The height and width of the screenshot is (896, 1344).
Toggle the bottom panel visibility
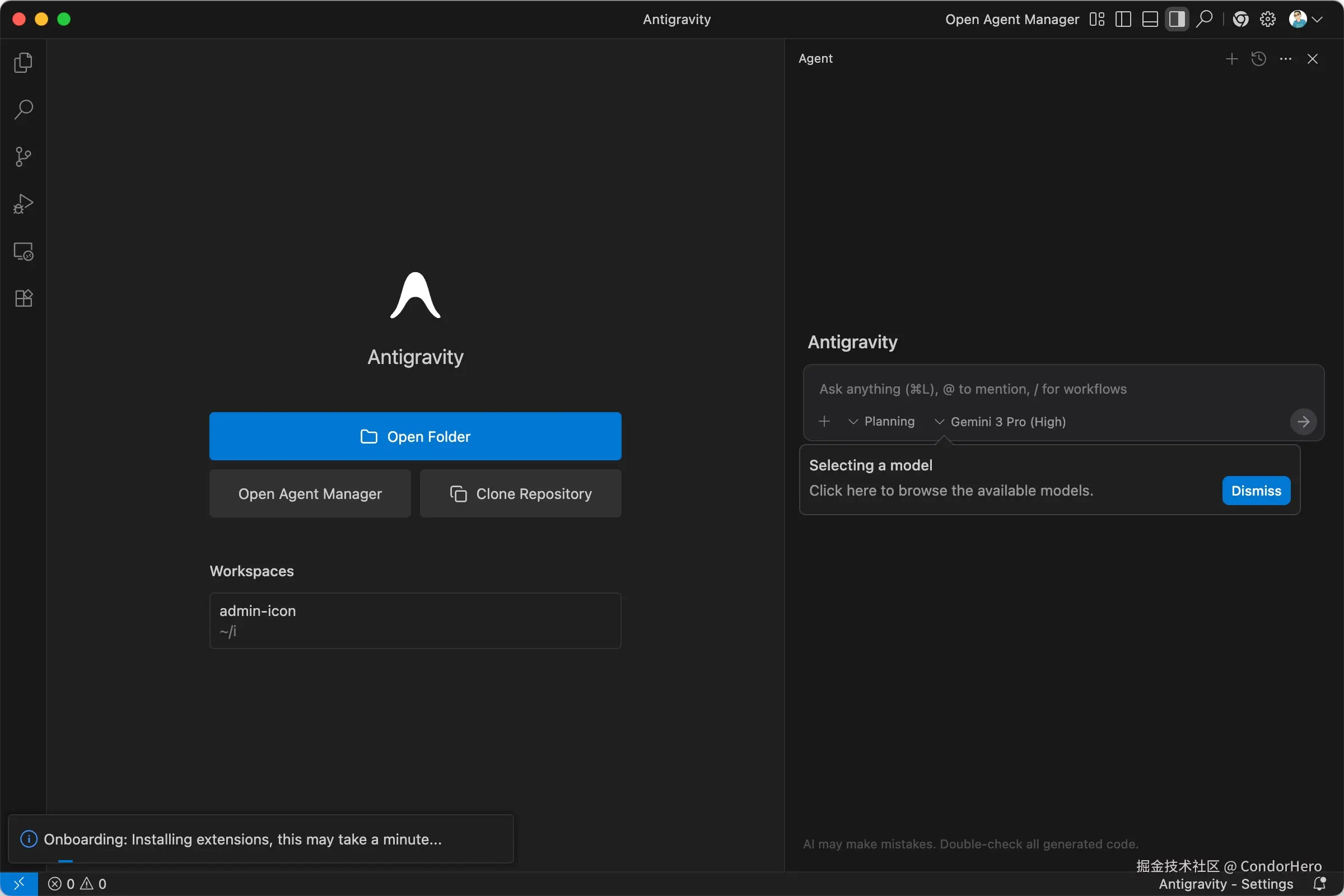point(1150,20)
